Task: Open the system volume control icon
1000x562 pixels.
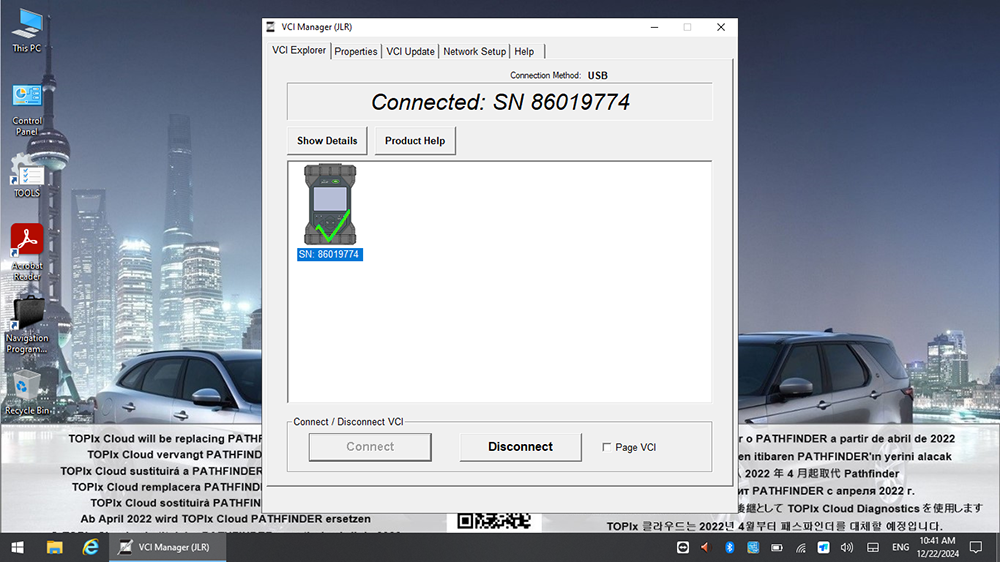Action: [847, 547]
